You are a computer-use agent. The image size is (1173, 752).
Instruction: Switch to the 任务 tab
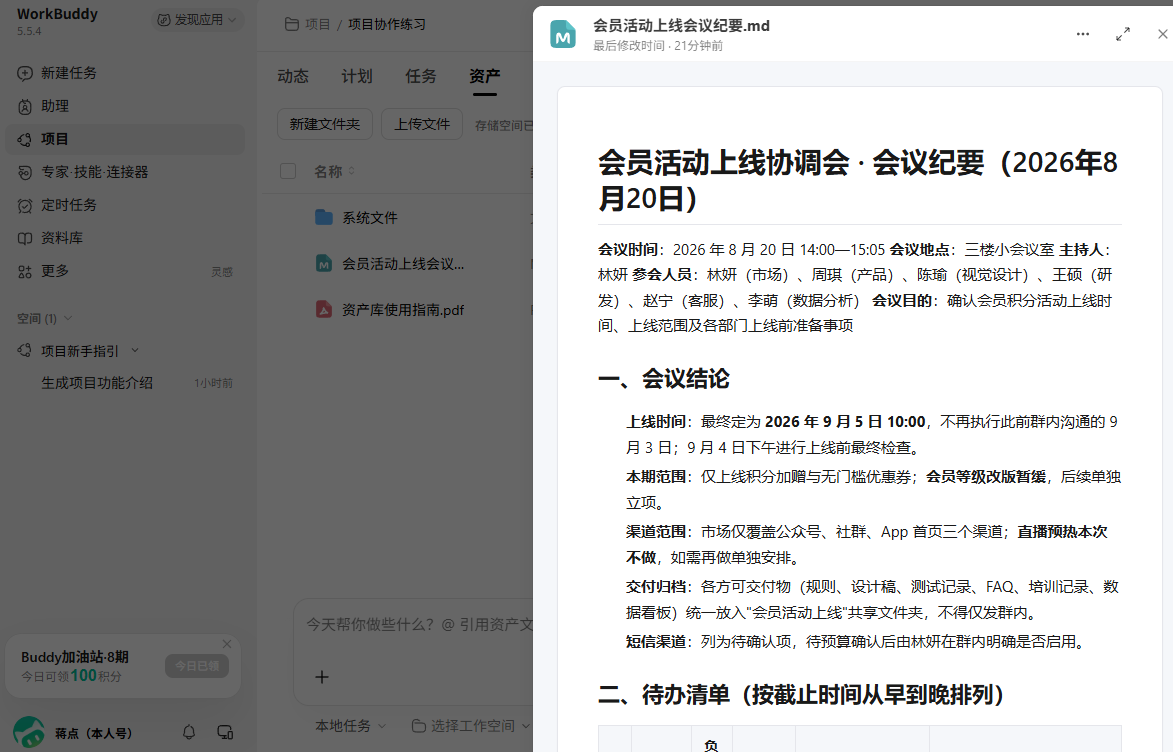(x=420, y=76)
